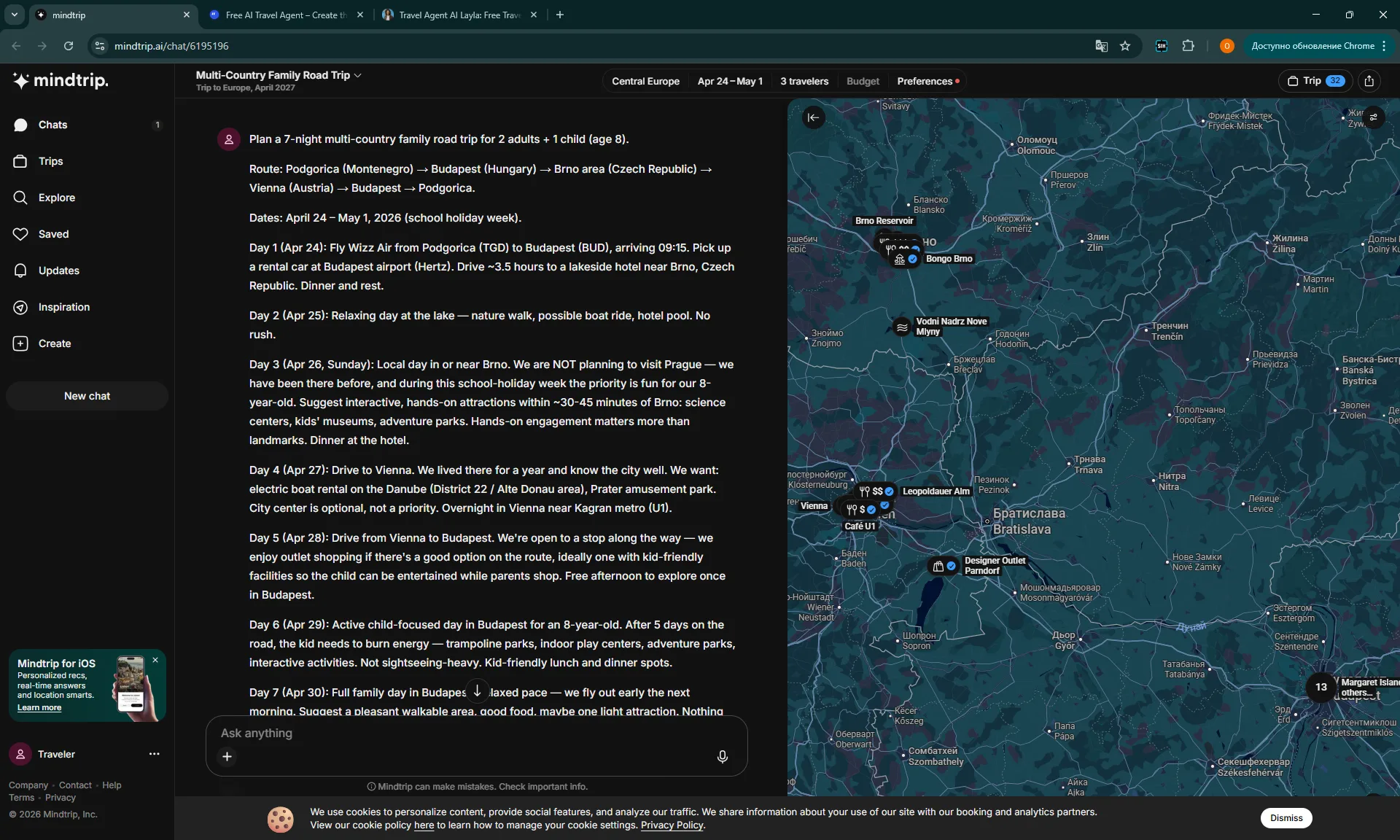Reload the page
1400x840 pixels.
pos(68,46)
